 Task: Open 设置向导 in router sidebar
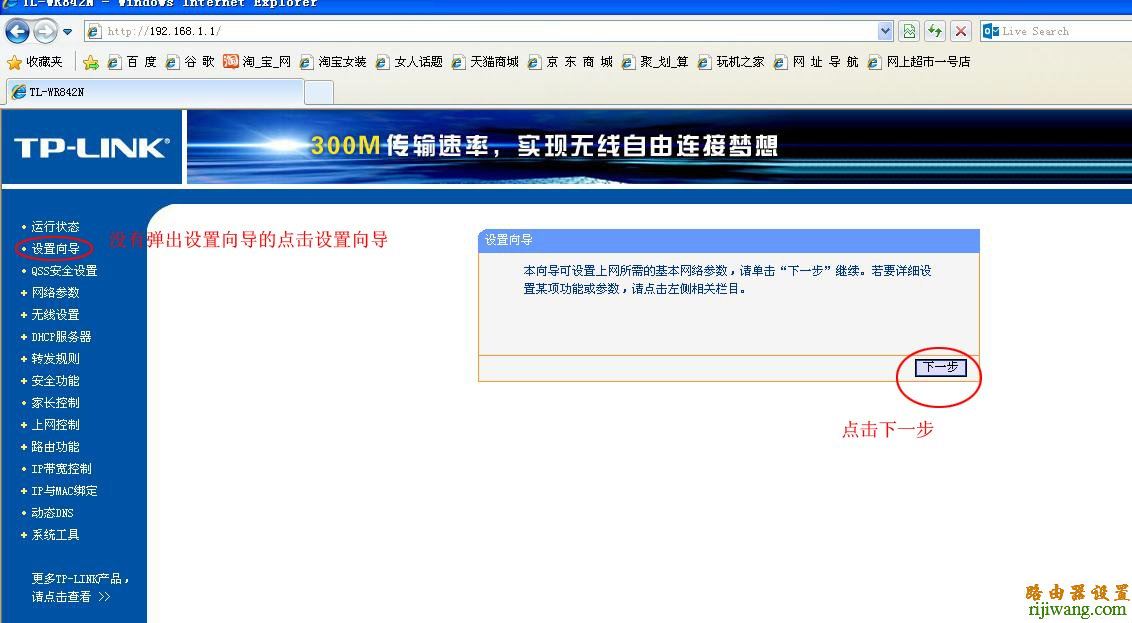(55, 248)
